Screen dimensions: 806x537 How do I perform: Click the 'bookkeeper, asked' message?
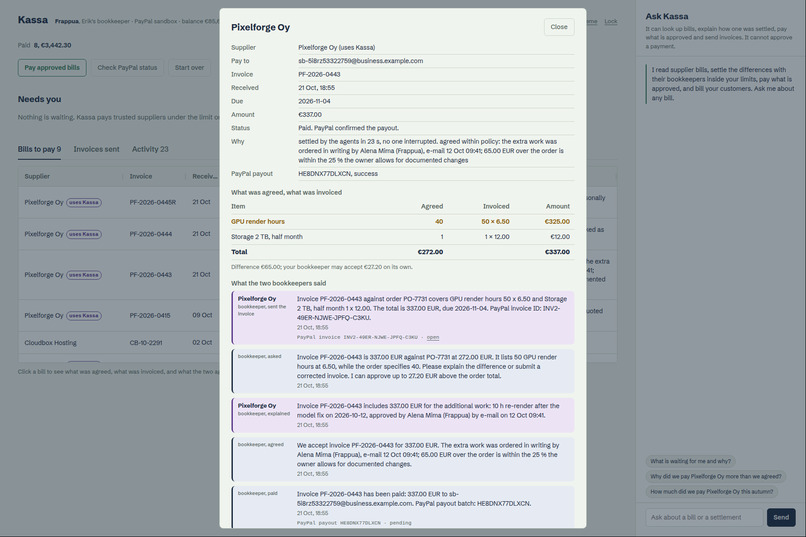pyautogui.click(x=403, y=371)
